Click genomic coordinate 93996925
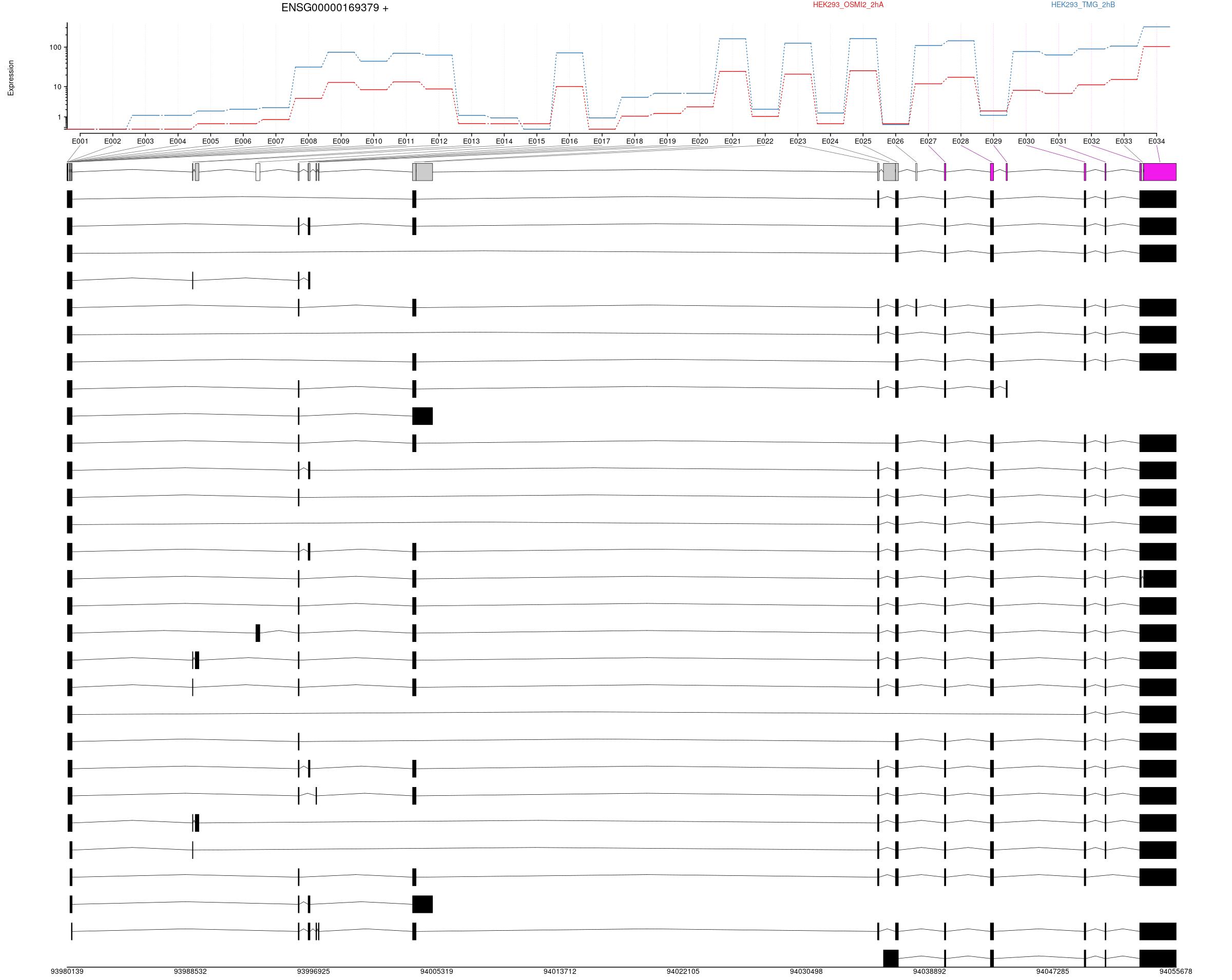The width and height of the screenshot is (1232, 980). (314, 971)
